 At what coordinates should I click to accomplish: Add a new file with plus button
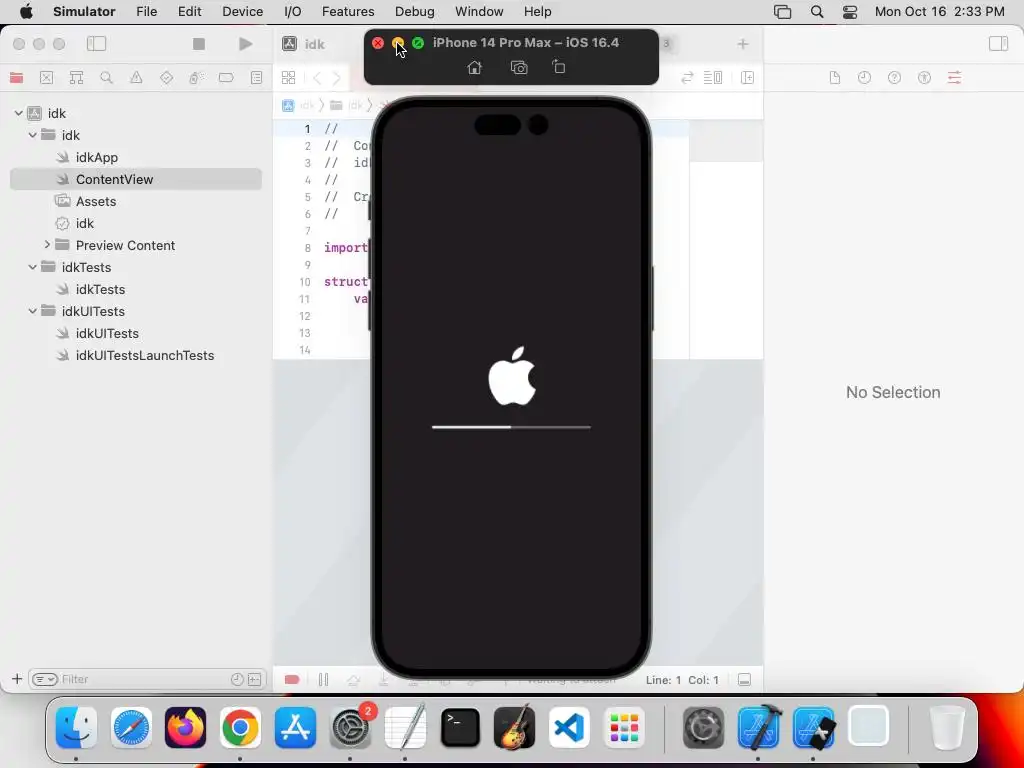(x=17, y=679)
